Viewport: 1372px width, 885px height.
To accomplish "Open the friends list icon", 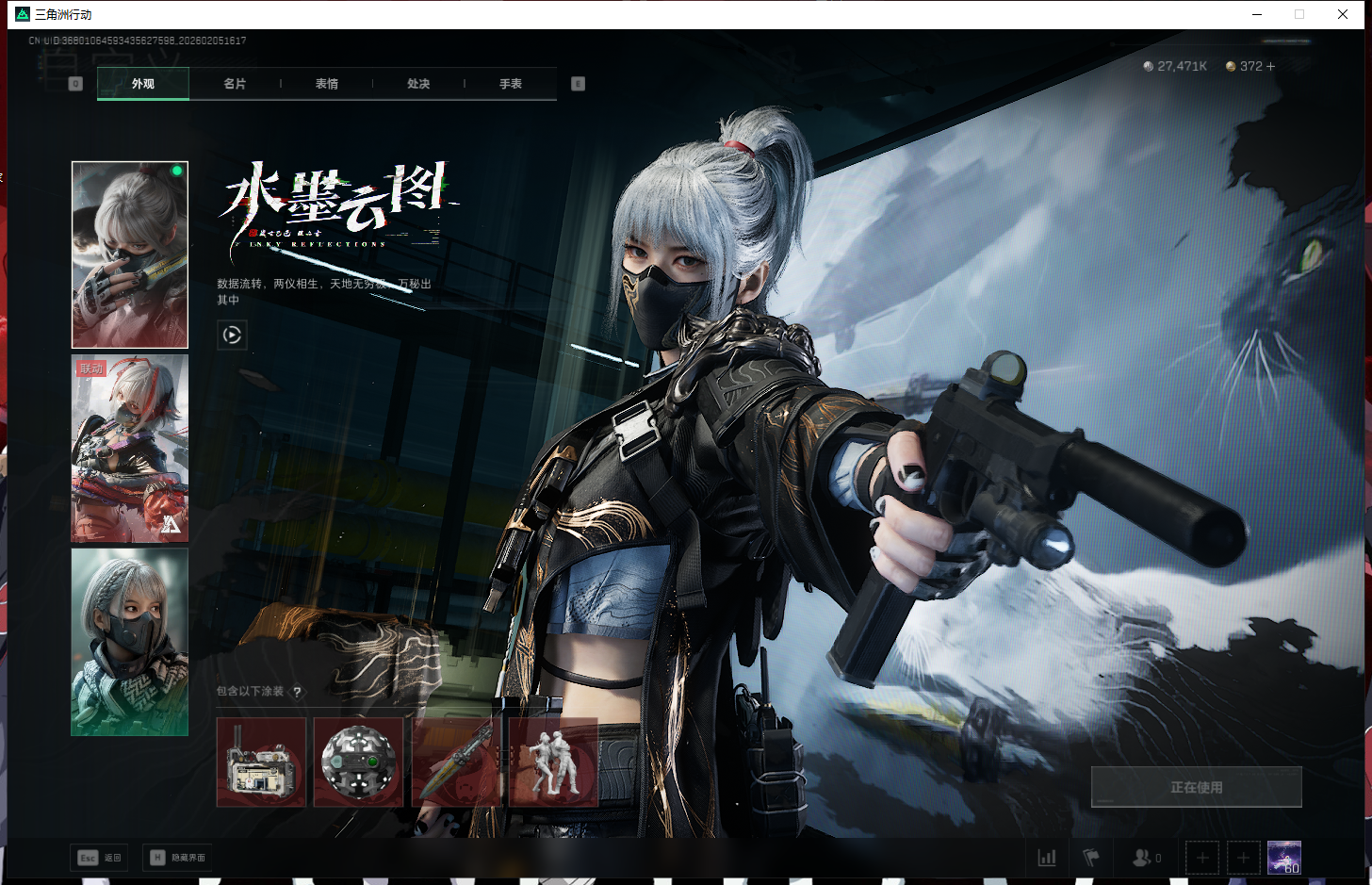I will point(1143,858).
